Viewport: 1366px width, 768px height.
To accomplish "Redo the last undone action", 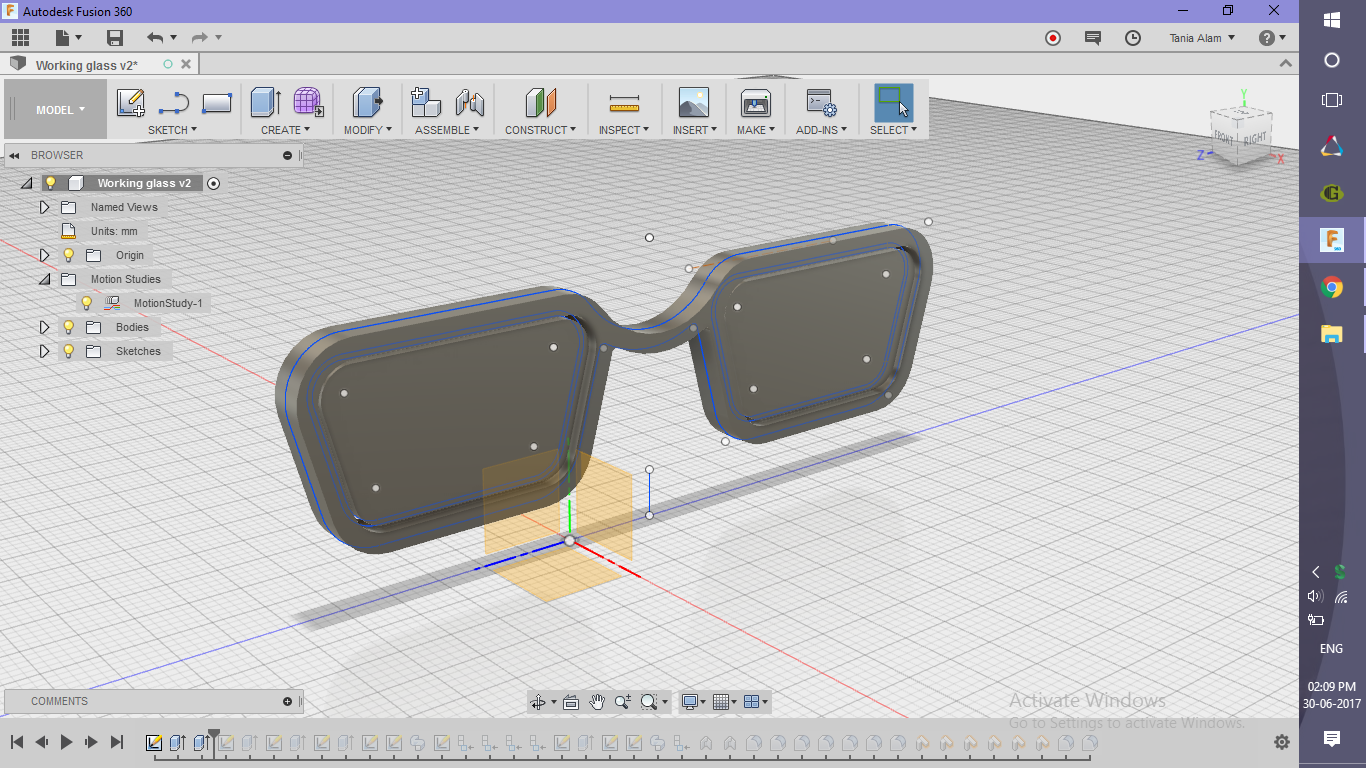I will pos(199,38).
